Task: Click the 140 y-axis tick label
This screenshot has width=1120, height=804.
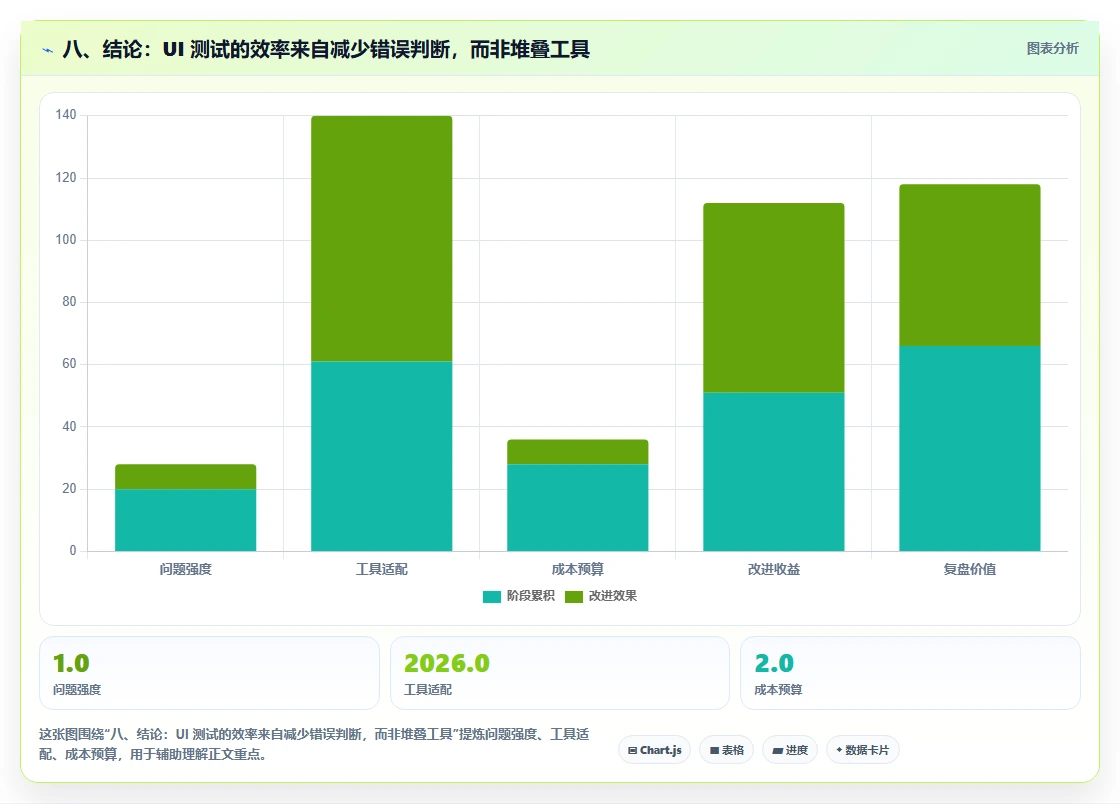Action: click(x=66, y=115)
